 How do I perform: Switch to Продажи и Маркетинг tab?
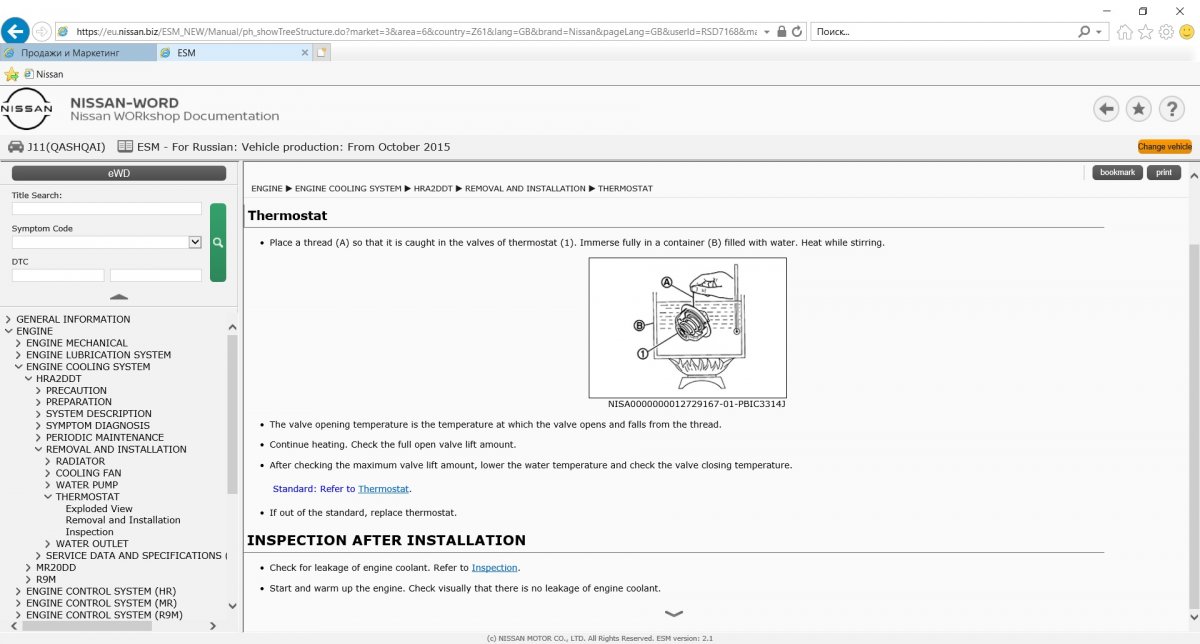78,53
